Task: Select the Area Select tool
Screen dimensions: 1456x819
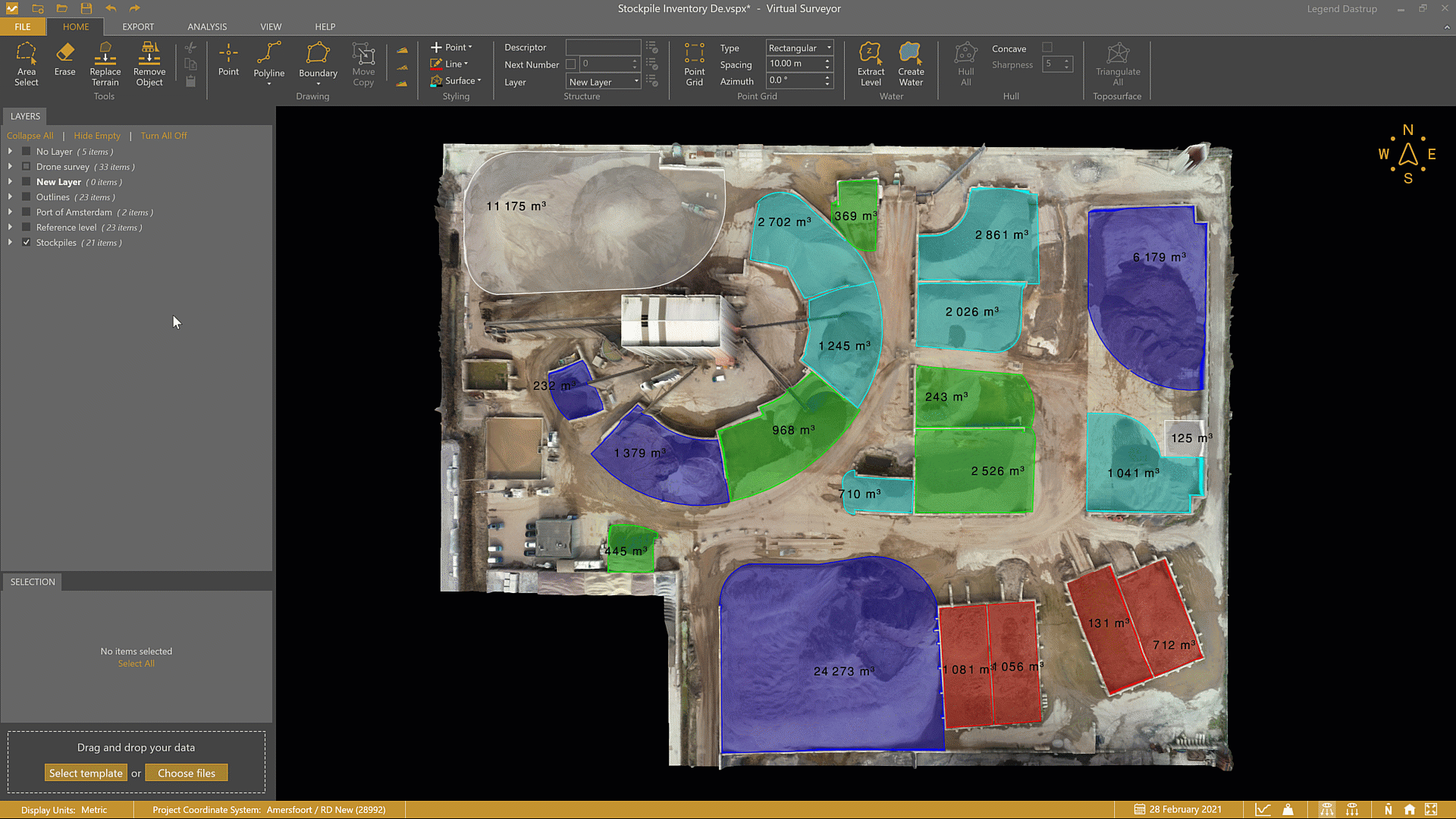Action: [x=26, y=64]
